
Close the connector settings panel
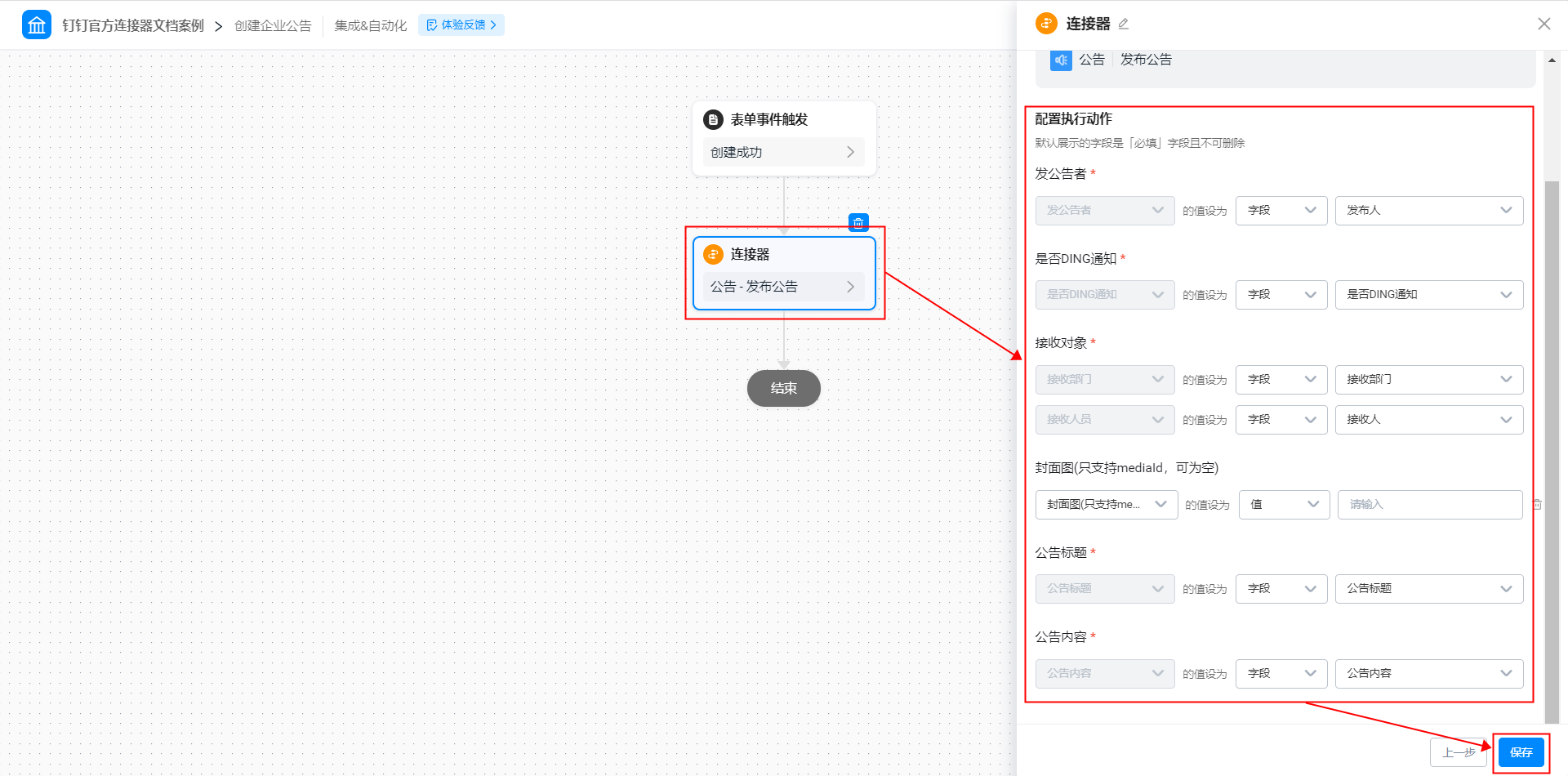1543,24
